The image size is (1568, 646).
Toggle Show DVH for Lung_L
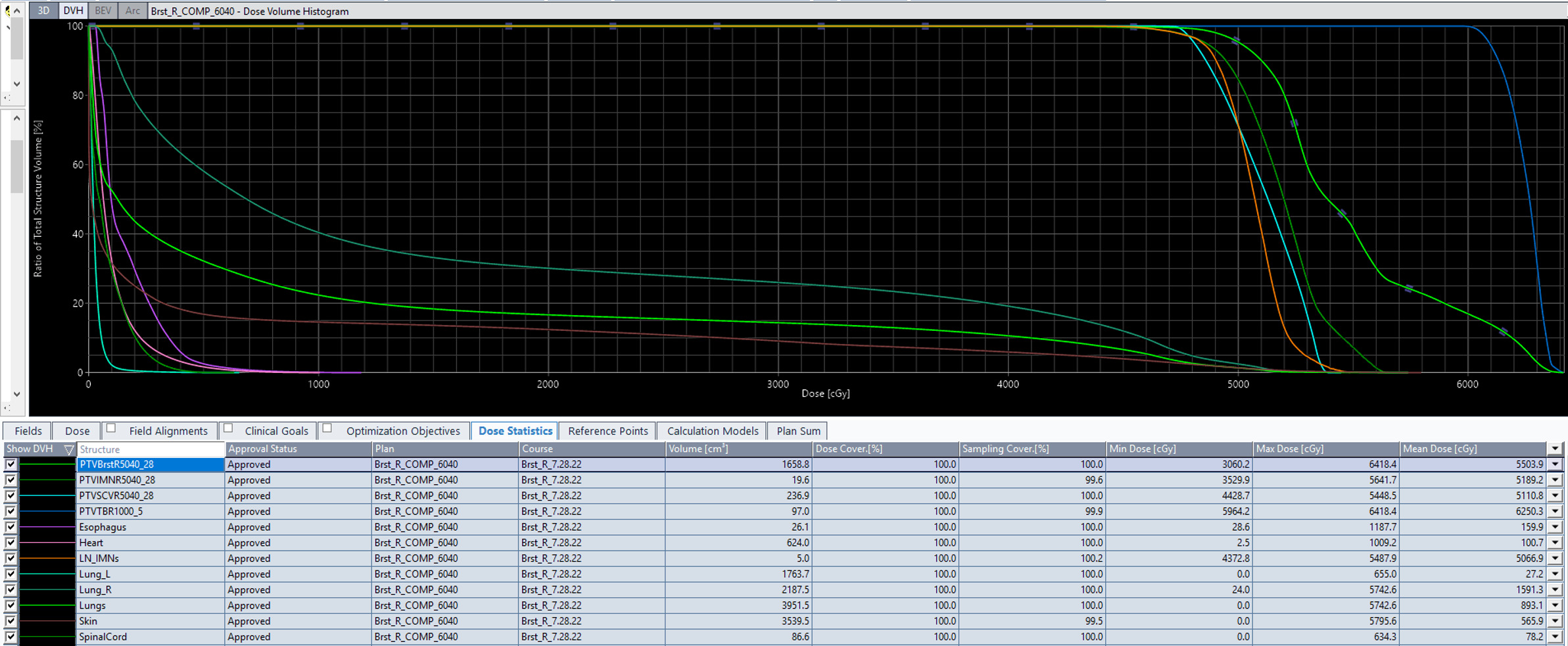pyautogui.click(x=11, y=574)
